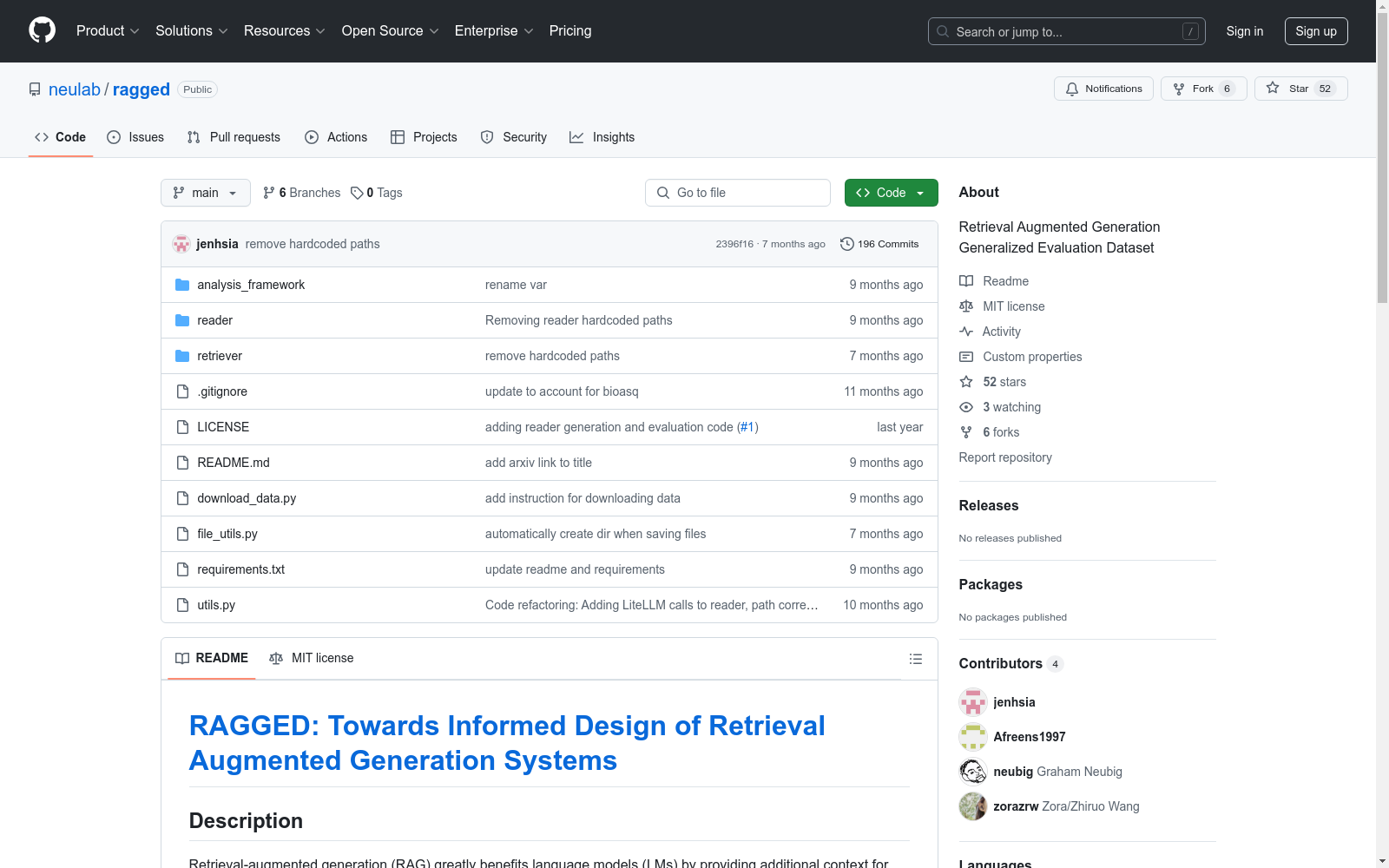Click the jenhsia avatar in the commit header
The height and width of the screenshot is (868, 1389).
click(x=181, y=244)
